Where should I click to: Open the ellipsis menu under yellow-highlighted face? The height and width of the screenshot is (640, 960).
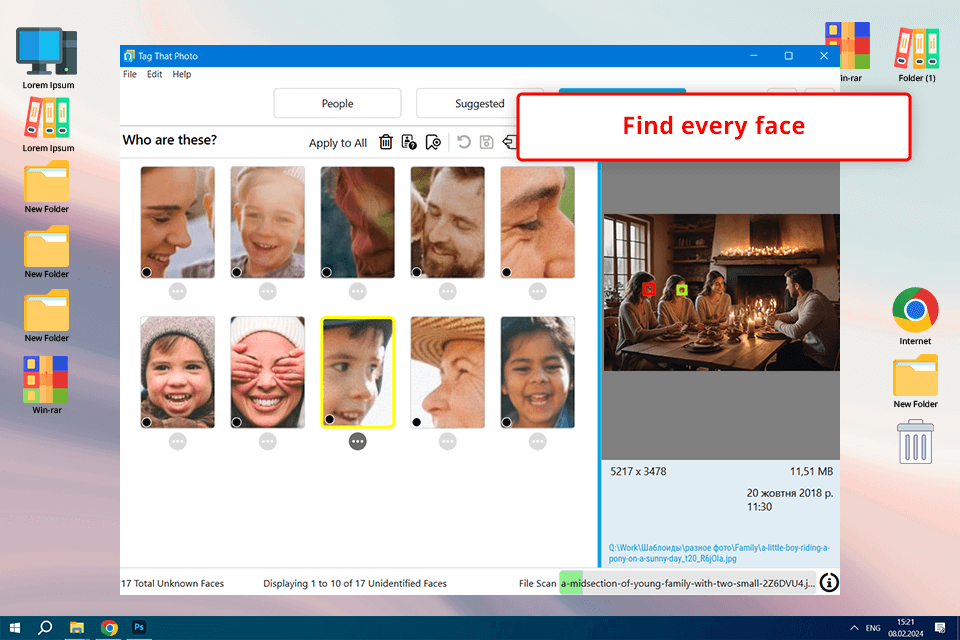click(x=358, y=441)
